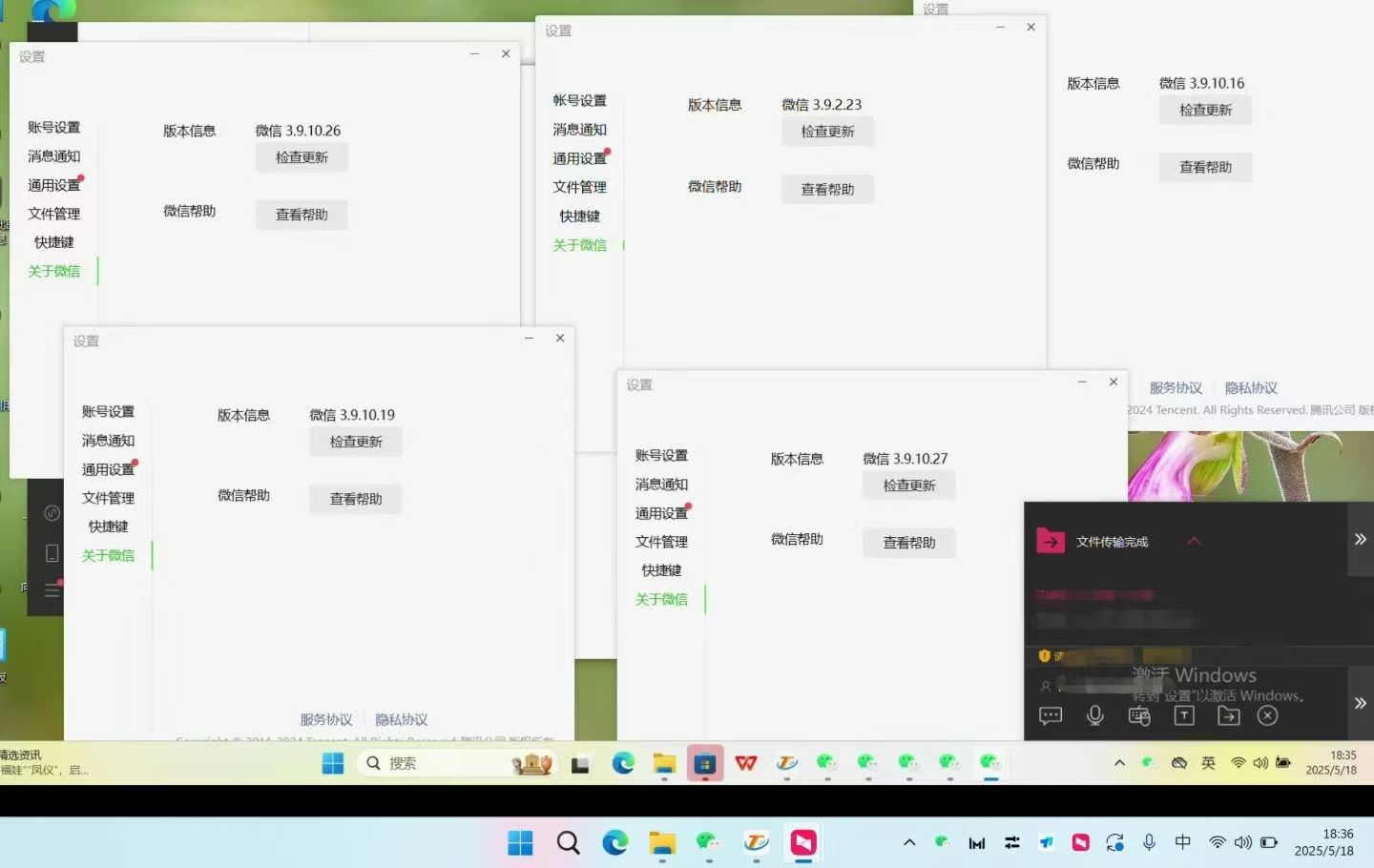Click the yellow warning shield icon
Screen dimensions: 1374x868
(1044, 655)
